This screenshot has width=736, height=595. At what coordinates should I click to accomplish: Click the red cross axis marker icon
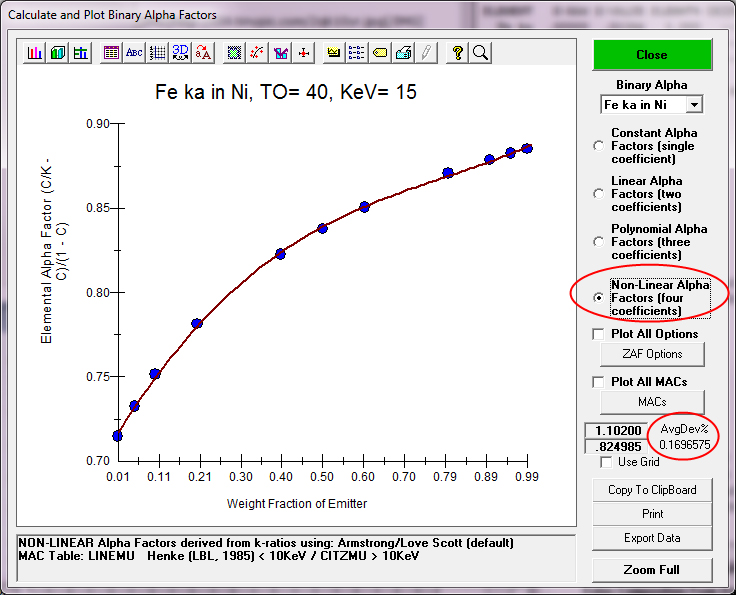click(x=304, y=53)
